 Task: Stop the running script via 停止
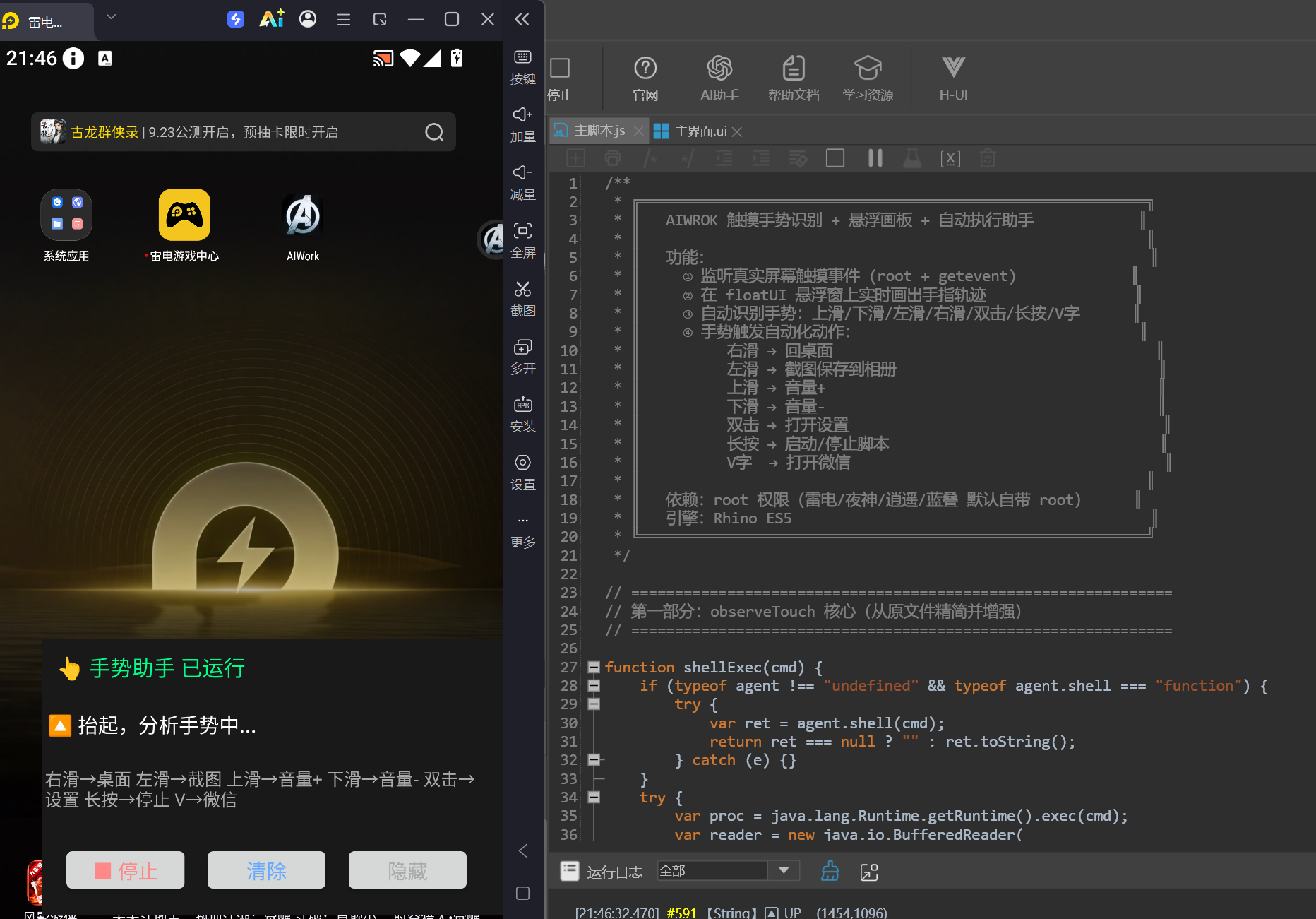click(x=560, y=78)
